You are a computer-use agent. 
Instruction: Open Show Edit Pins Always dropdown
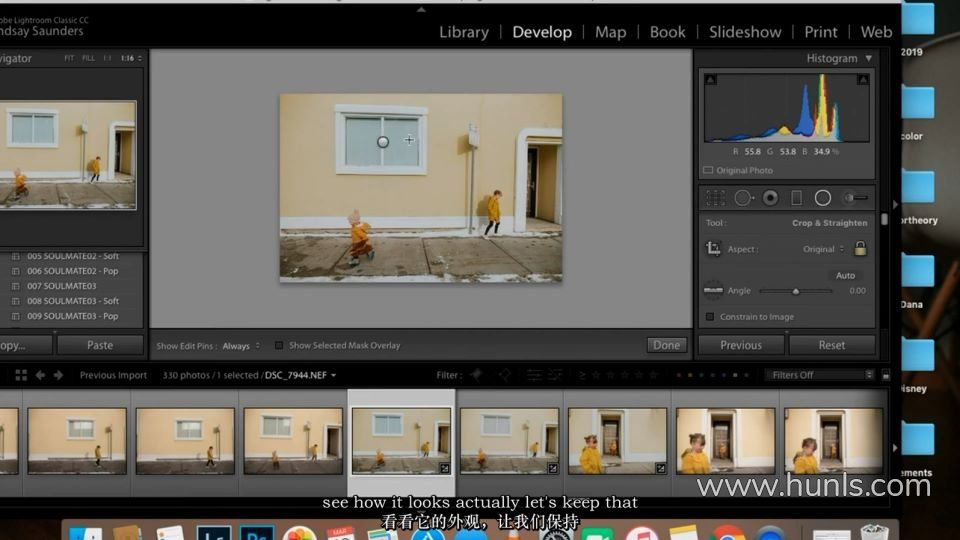(x=241, y=346)
